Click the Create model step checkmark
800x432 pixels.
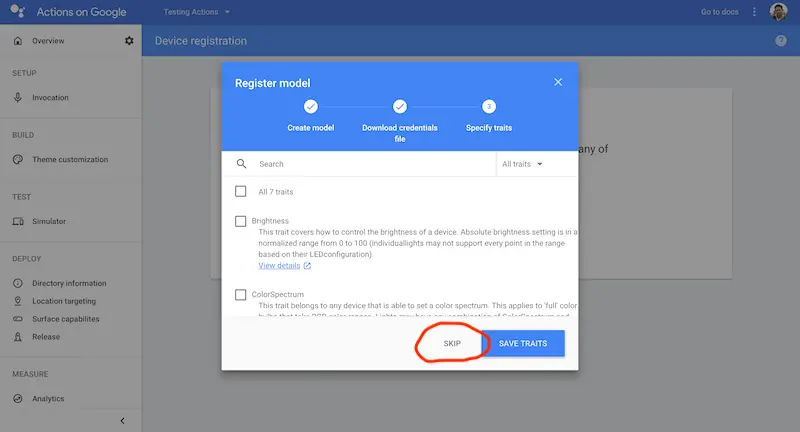coord(311,107)
